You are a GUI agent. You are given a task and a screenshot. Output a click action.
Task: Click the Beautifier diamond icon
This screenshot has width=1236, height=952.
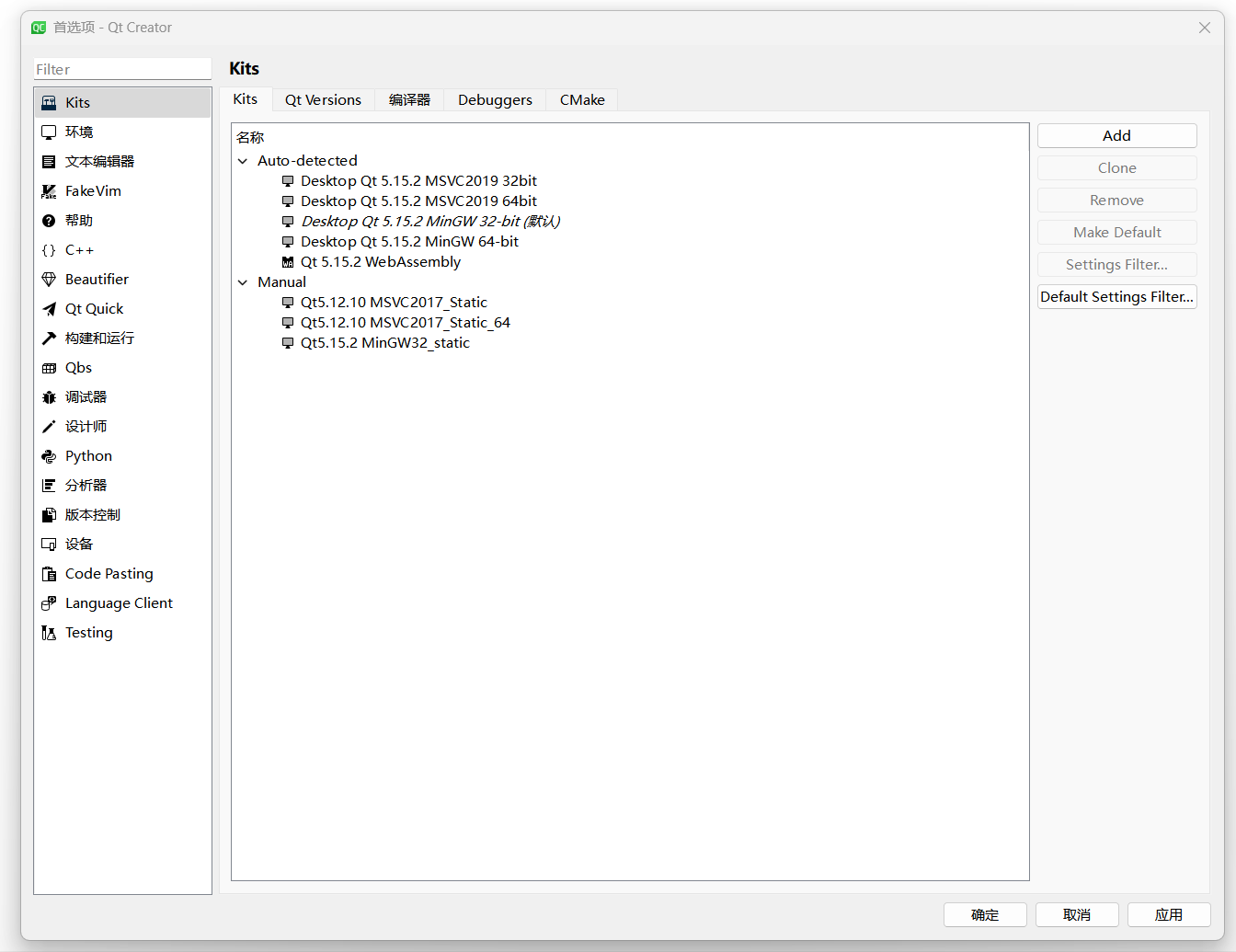[49, 280]
